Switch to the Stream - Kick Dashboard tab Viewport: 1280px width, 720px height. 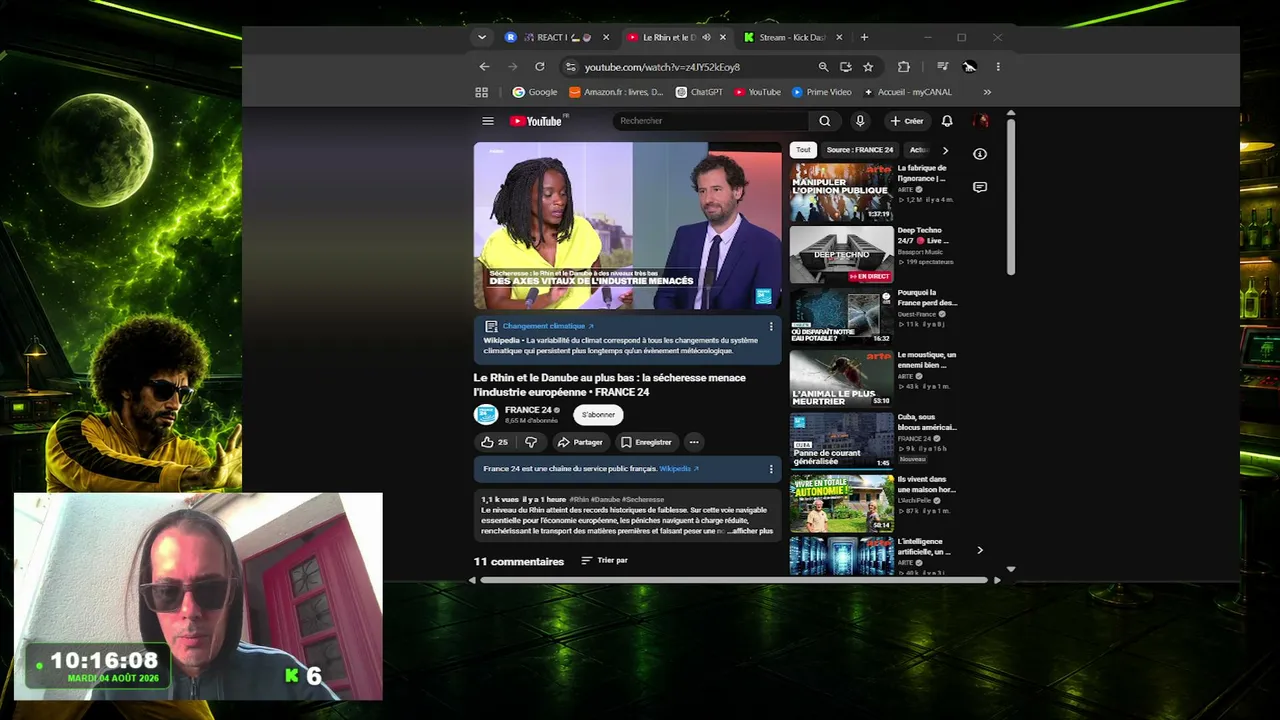pyautogui.click(x=792, y=38)
